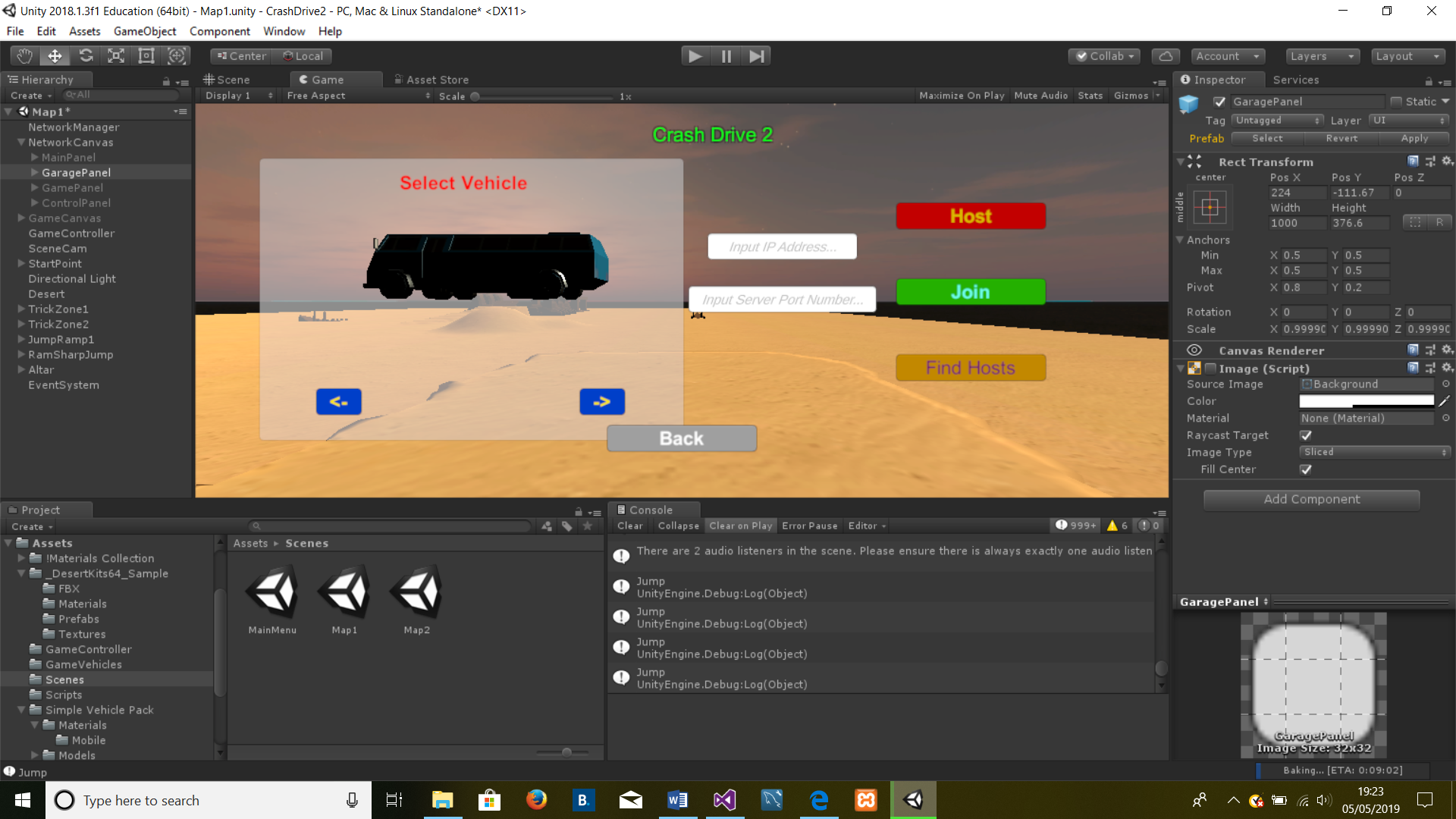Viewport: 1456px width, 819px height.
Task: Click the prefab Apply button
Action: (x=1414, y=138)
